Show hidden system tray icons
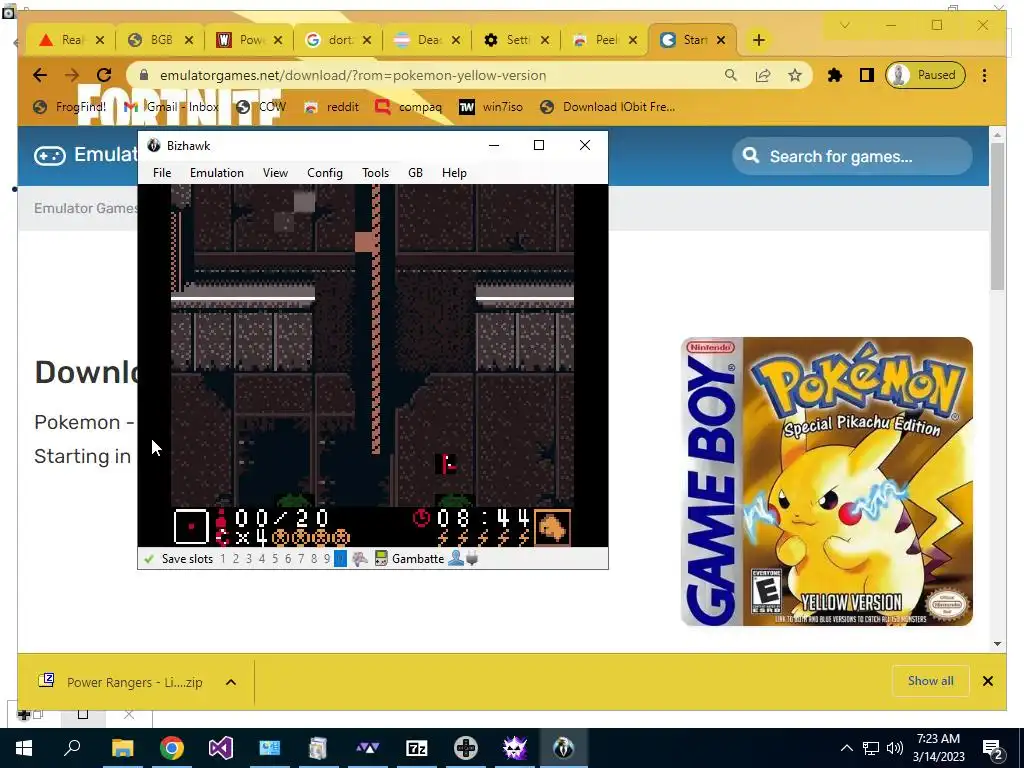This screenshot has width=1024, height=768. 846,748
